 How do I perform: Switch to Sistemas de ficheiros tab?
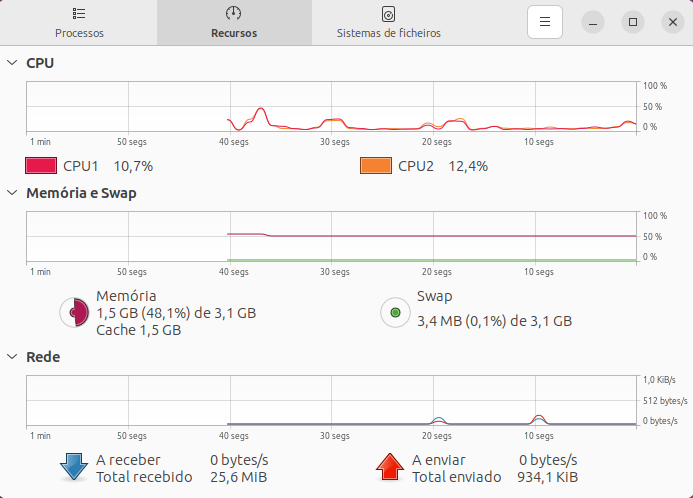(x=388, y=23)
